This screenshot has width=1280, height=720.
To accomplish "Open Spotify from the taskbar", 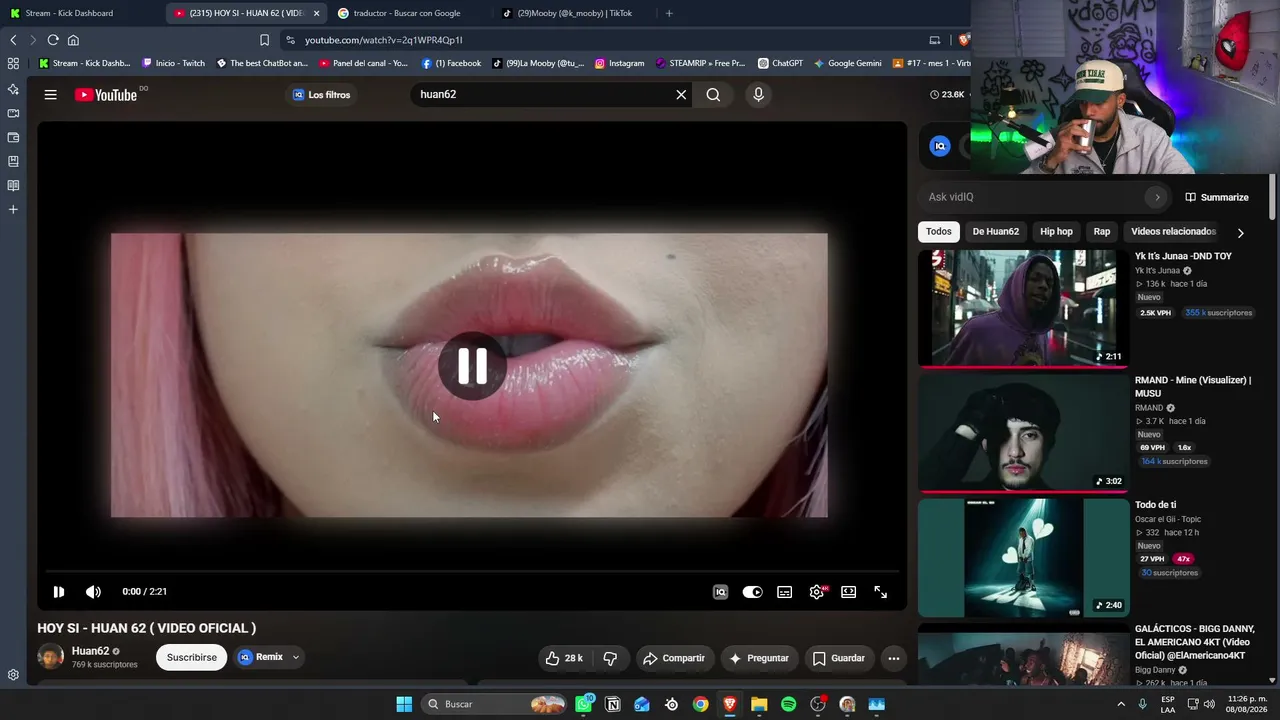I will [788, 704].
